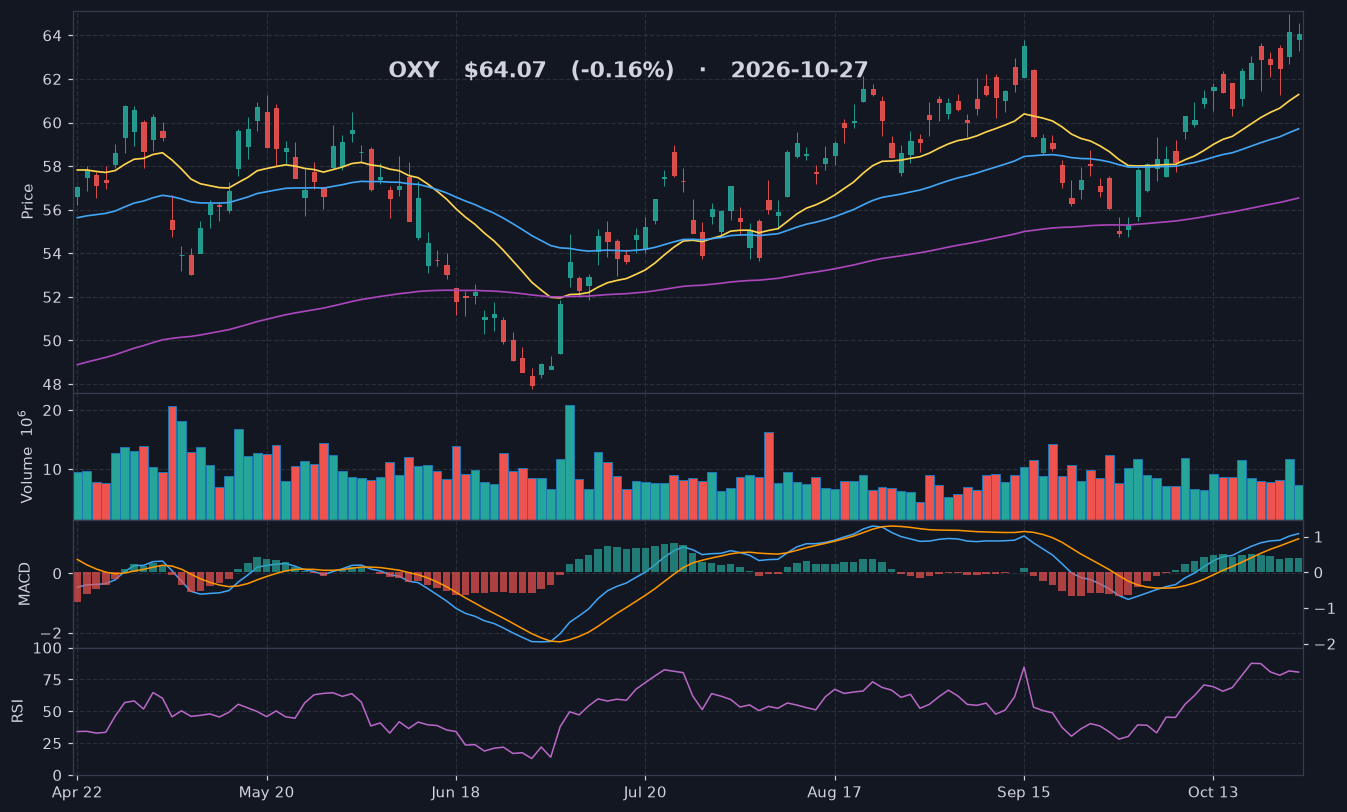Click the Oct 13 date label
1347x812 pixels.
(1212, 792)
